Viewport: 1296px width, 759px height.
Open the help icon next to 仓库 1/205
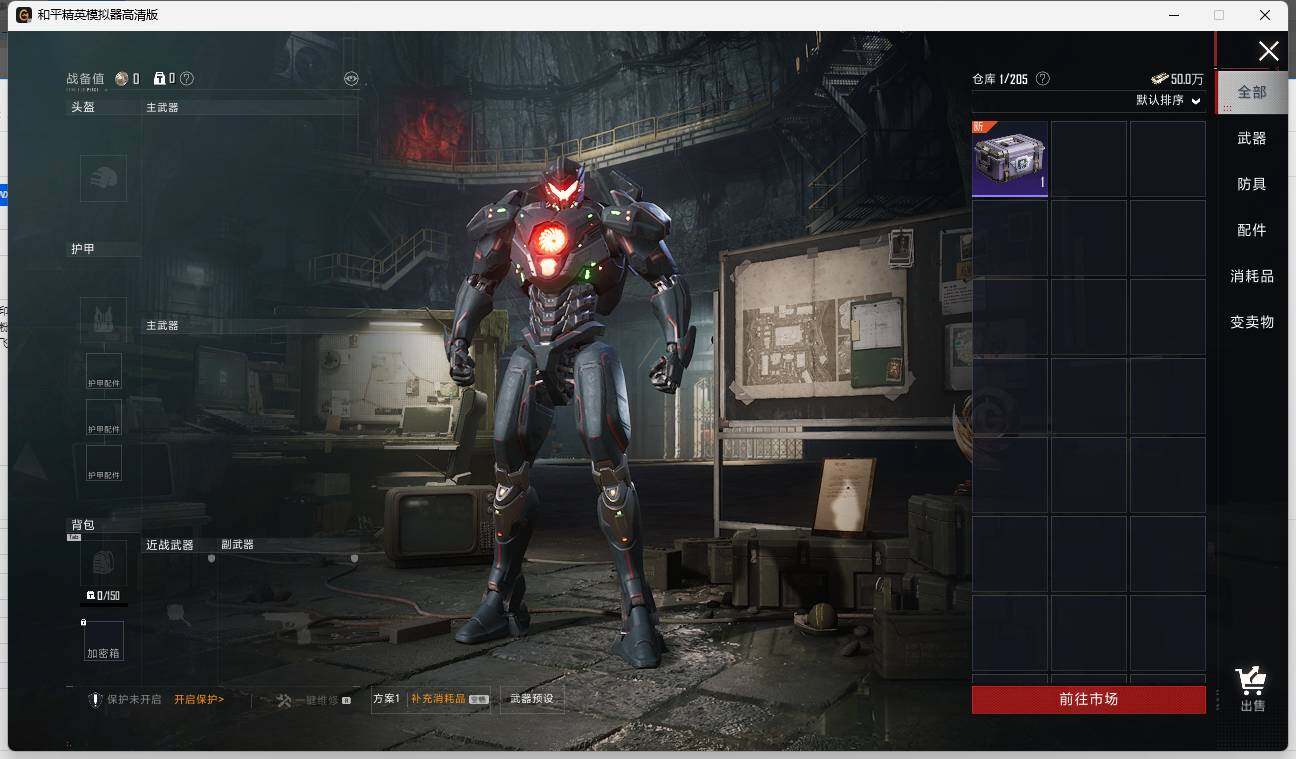tap(1043, 79)
